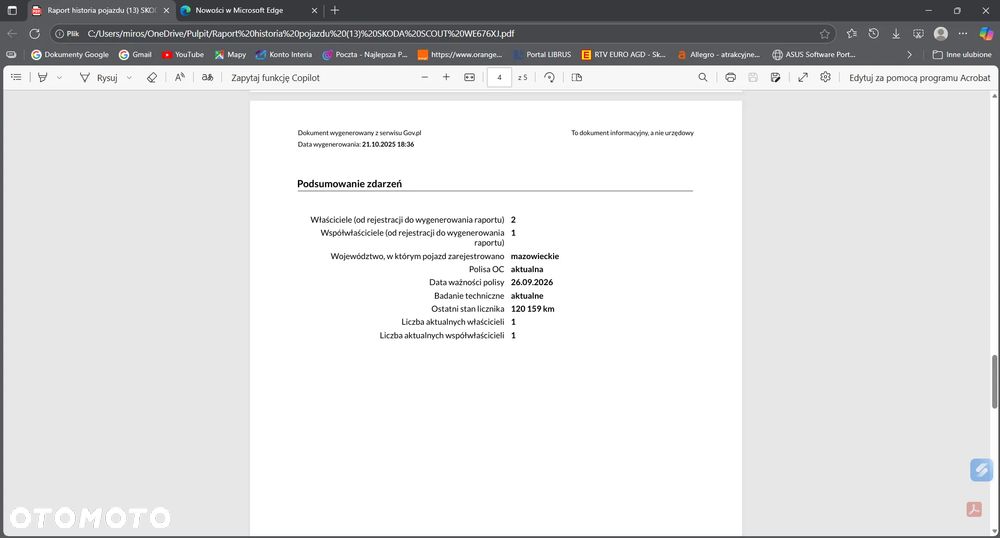Screen dimensions: 1000x538
Task: Open the ASUS Software Portal bookmark
Action: (814, 55)
